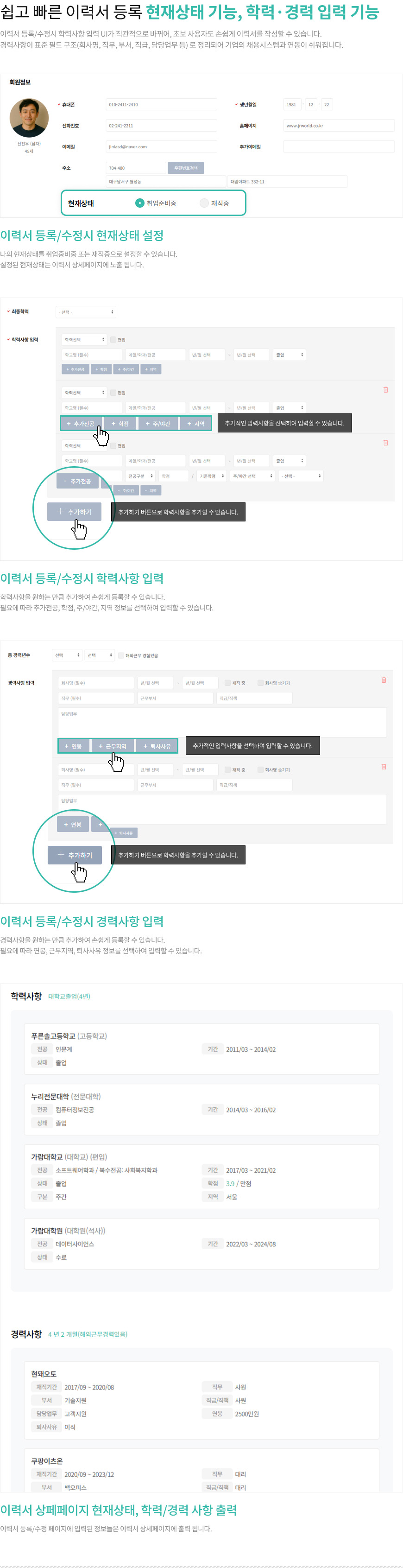Click the 휴대폰 field showing 010-2411-2410
Viewport: 403px width, 1568px height.
pos(161,105)
